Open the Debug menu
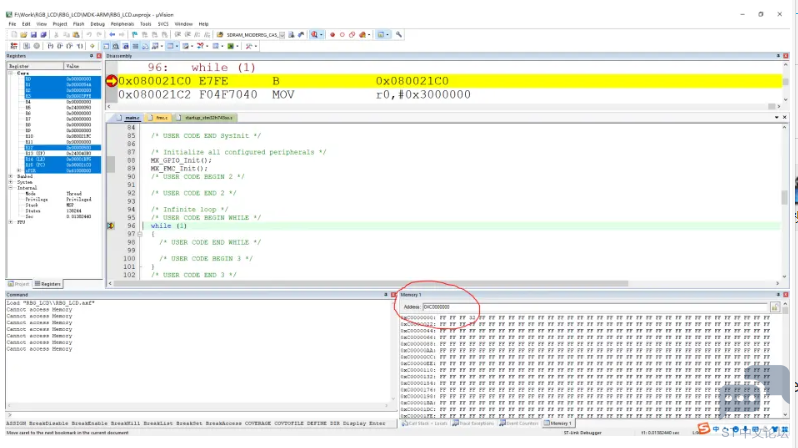This screenshot has width=798, height=448. 97,24
